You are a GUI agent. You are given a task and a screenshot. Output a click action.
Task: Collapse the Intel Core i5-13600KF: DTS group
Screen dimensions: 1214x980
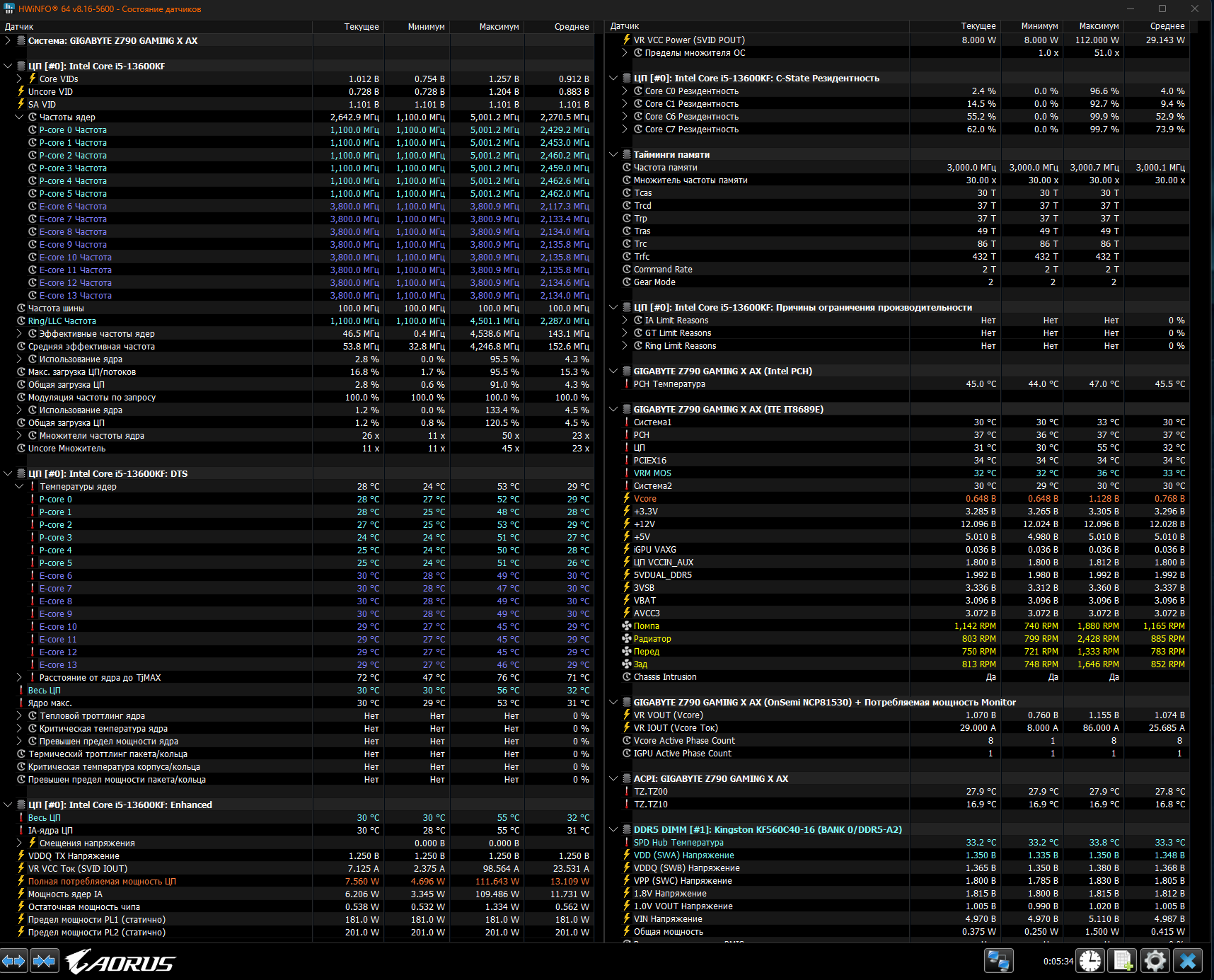(x=8, y=473)
